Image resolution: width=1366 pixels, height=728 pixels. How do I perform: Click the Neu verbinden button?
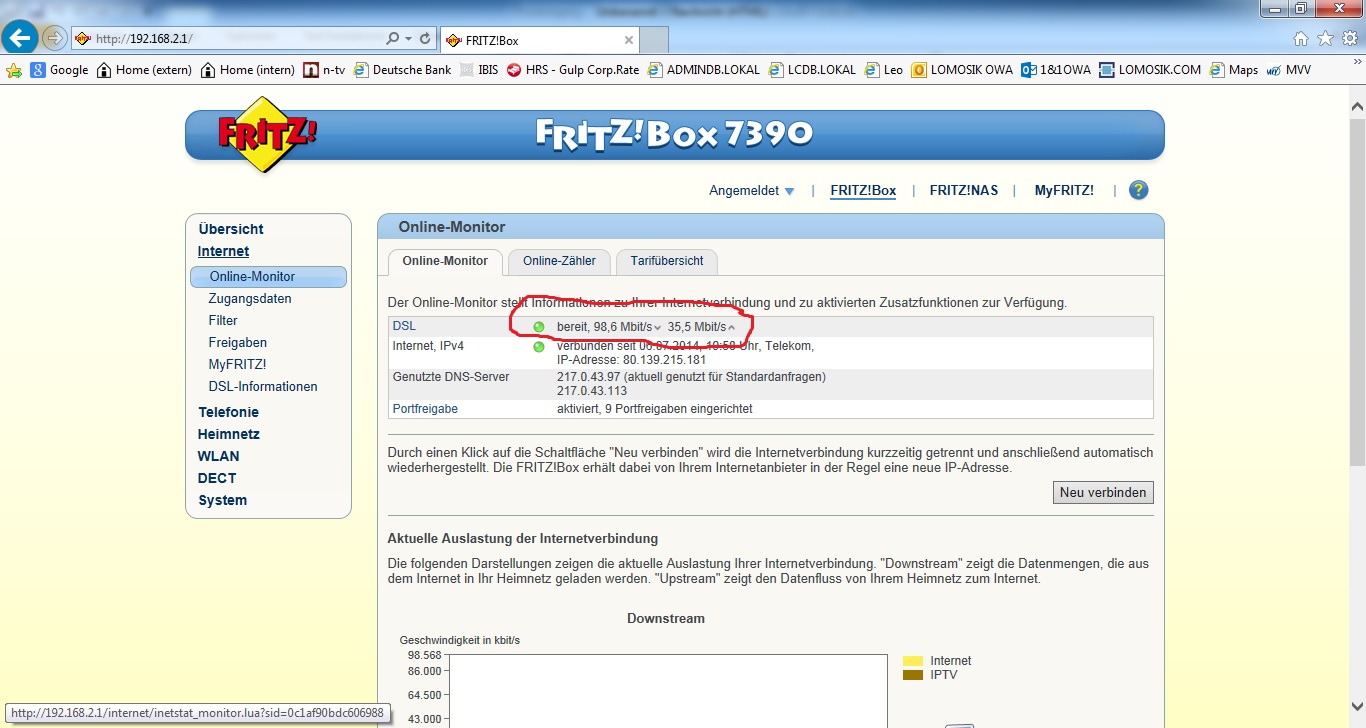(1103, 493)
